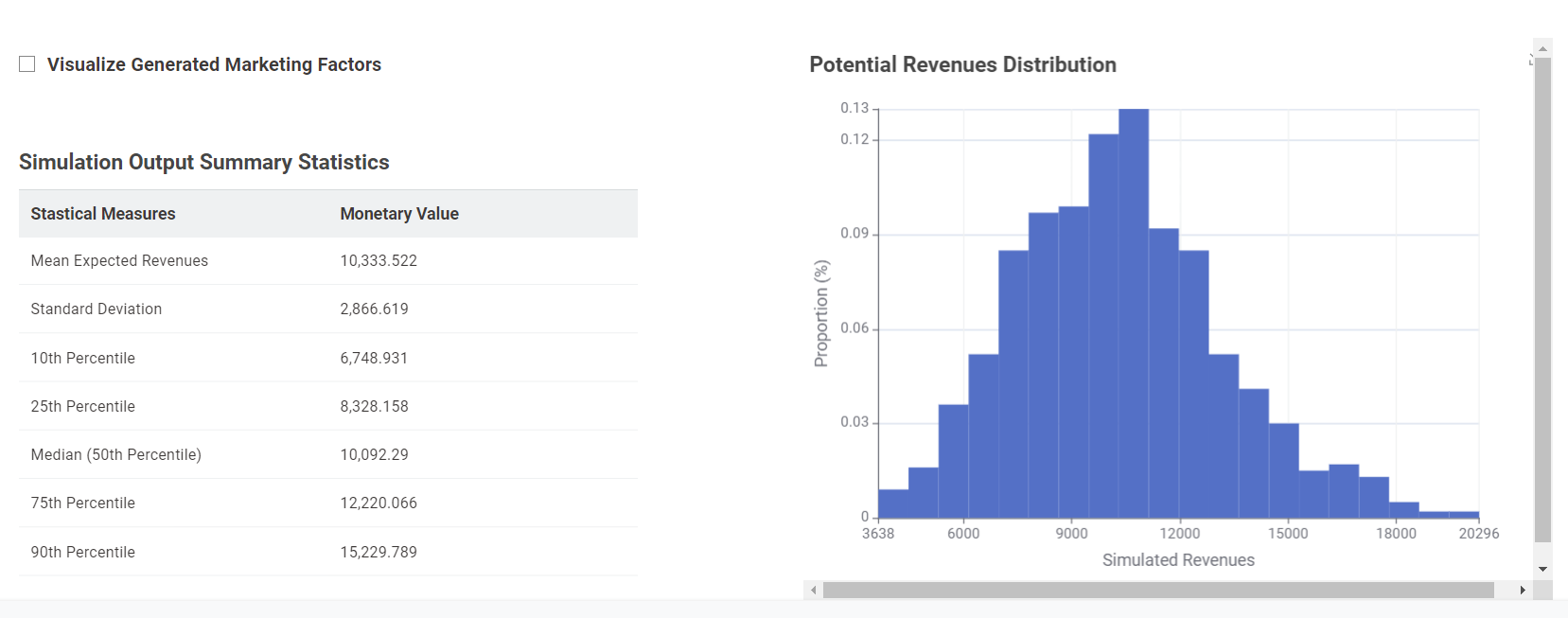Click the Simulated Revenues axis label
Image resolution: width=1568 pixels, height=618 pixels.
(1178, 560)
